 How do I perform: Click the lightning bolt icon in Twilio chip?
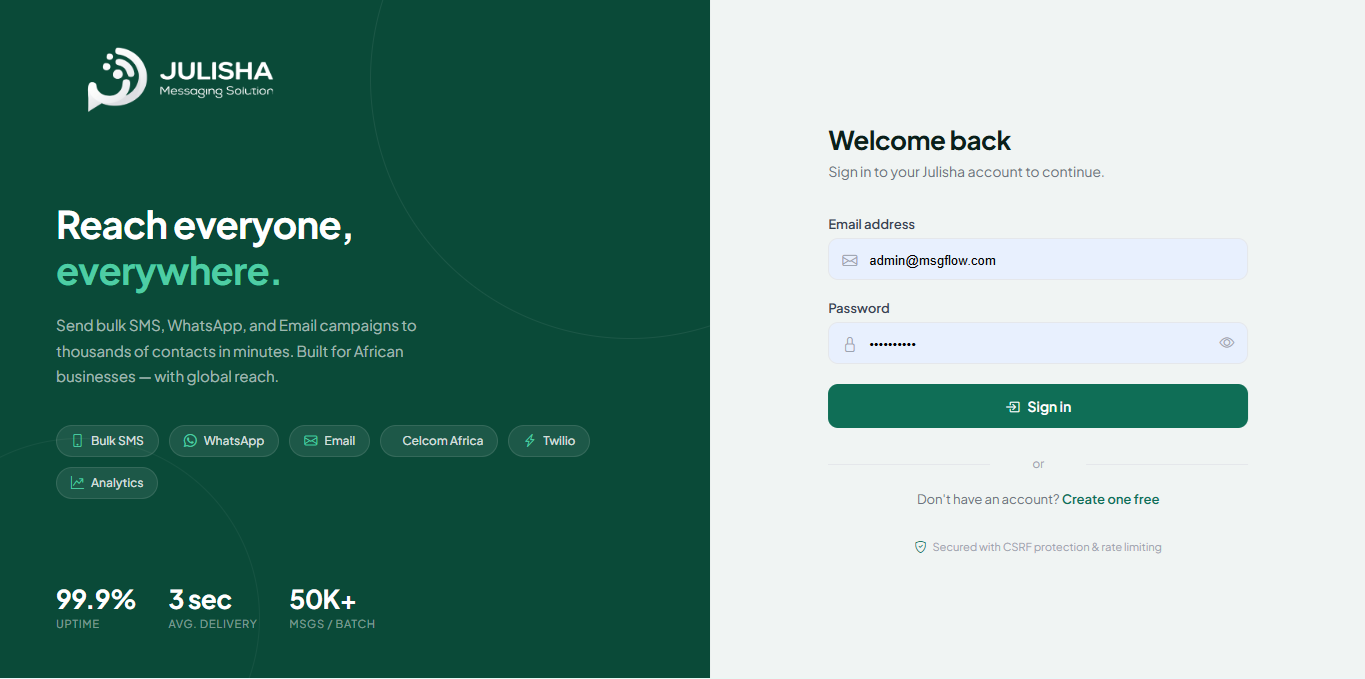pos(530,441)
